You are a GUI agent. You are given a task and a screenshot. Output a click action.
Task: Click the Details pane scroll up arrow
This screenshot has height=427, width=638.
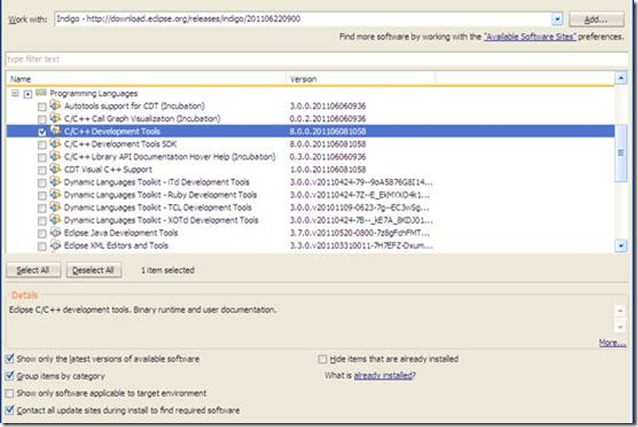pyautogui.click(x=620, y=311)
